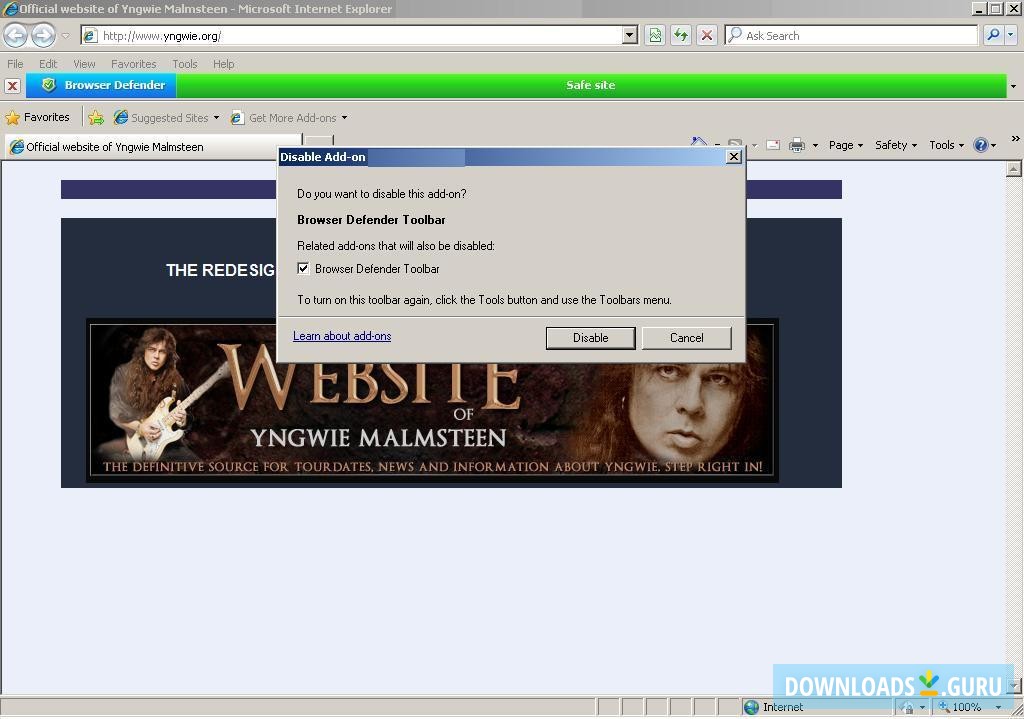Open the search provider dropdown arrow
This screenshot has height=719, width=1024.
point(1010,35)
